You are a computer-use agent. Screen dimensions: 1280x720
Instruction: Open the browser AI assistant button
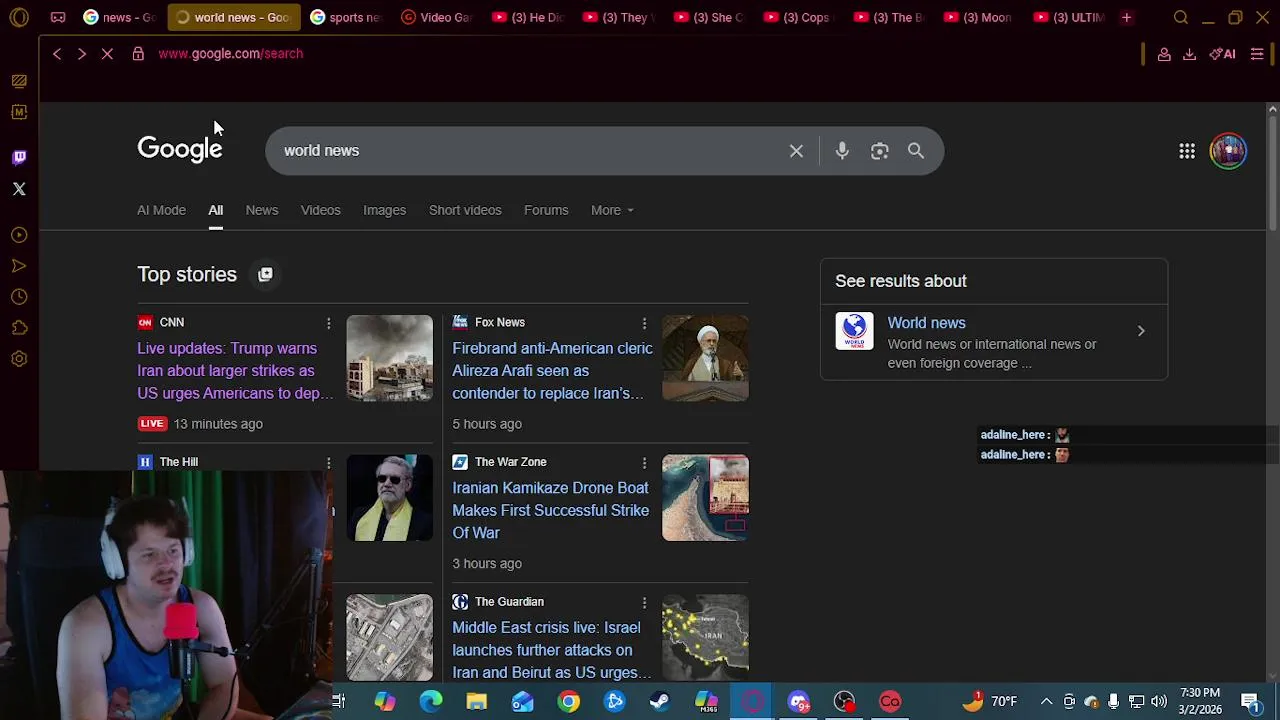1222,54
